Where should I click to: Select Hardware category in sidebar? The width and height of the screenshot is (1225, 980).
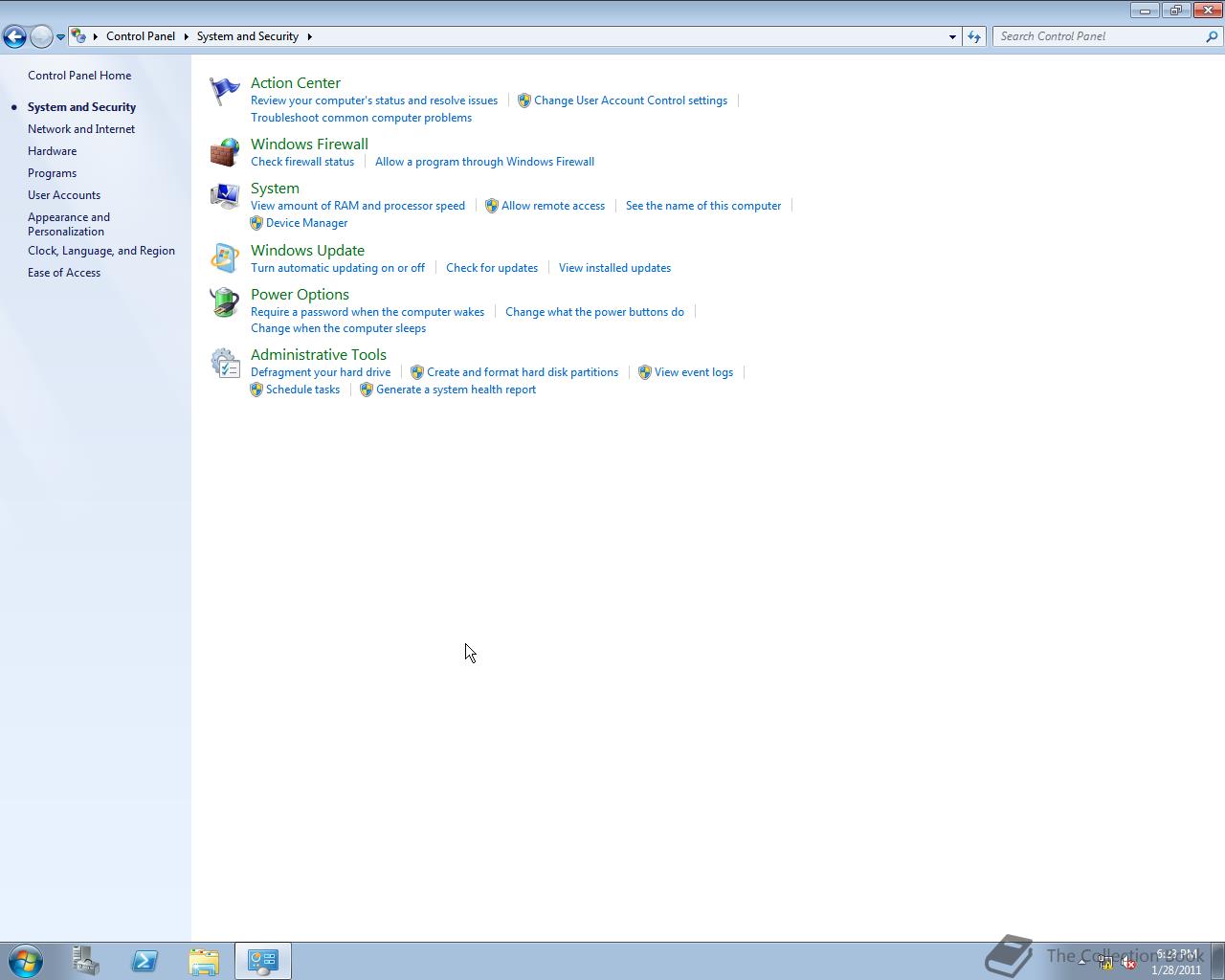[52, 151]
